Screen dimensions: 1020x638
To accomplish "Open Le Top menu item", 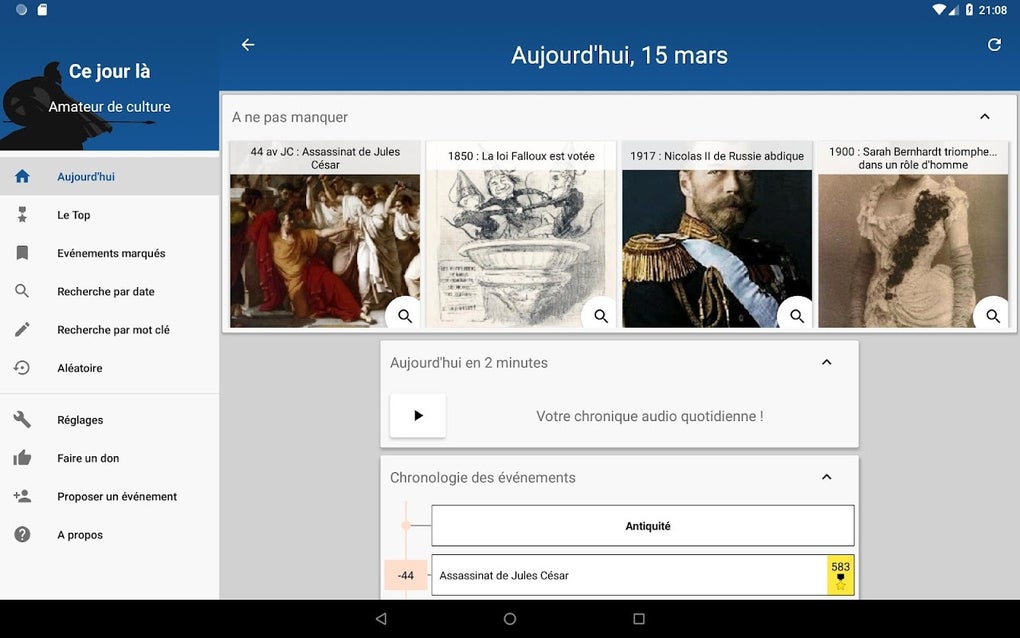I will 109,215.
